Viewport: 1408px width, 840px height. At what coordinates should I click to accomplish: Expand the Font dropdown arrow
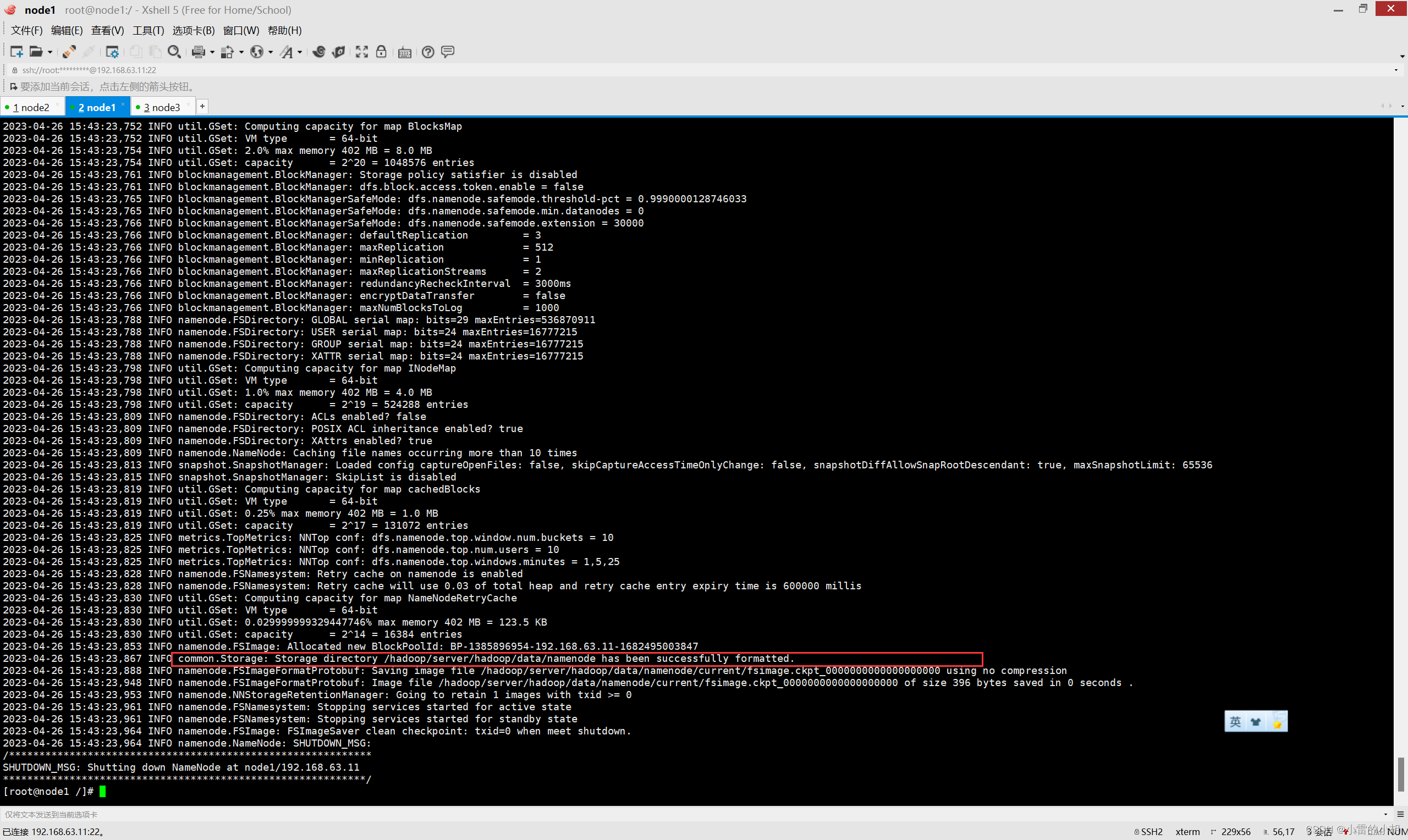pos(300,52)
